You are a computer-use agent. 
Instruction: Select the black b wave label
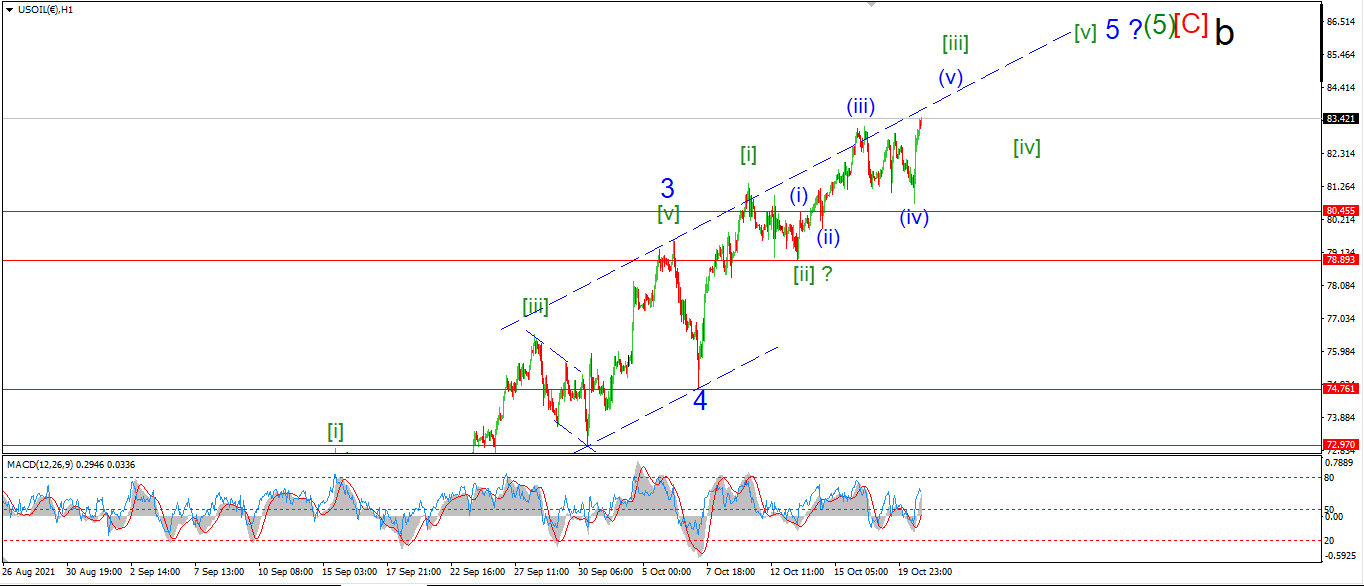click(1225, 33)
